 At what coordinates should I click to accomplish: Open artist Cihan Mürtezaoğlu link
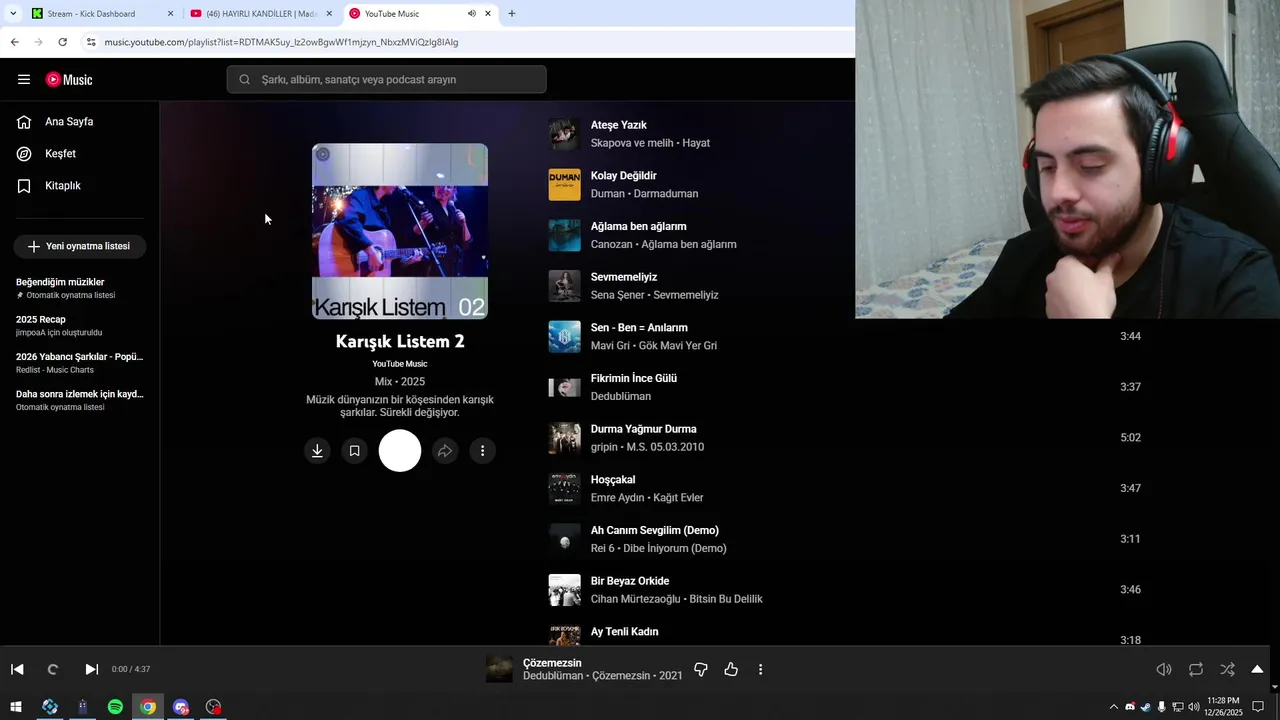(635, 599)
